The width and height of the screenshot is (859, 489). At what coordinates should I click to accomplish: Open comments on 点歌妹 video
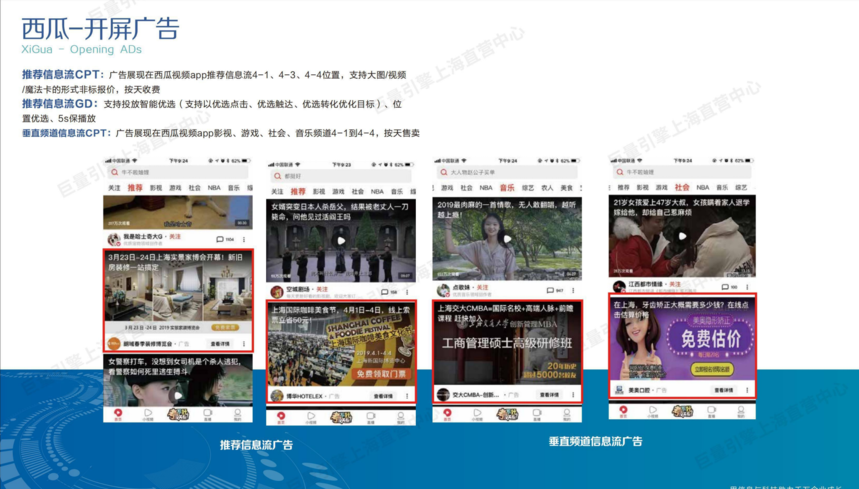coord(550,290)
